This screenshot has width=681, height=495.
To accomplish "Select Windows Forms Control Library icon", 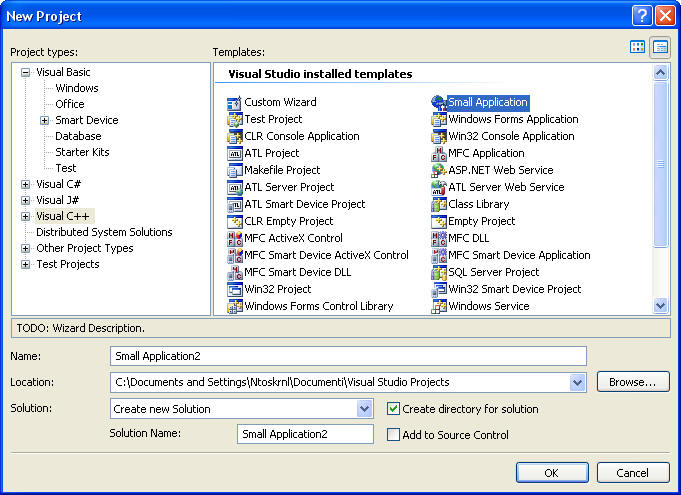I will pyautogui.click(x=235, y=307).
